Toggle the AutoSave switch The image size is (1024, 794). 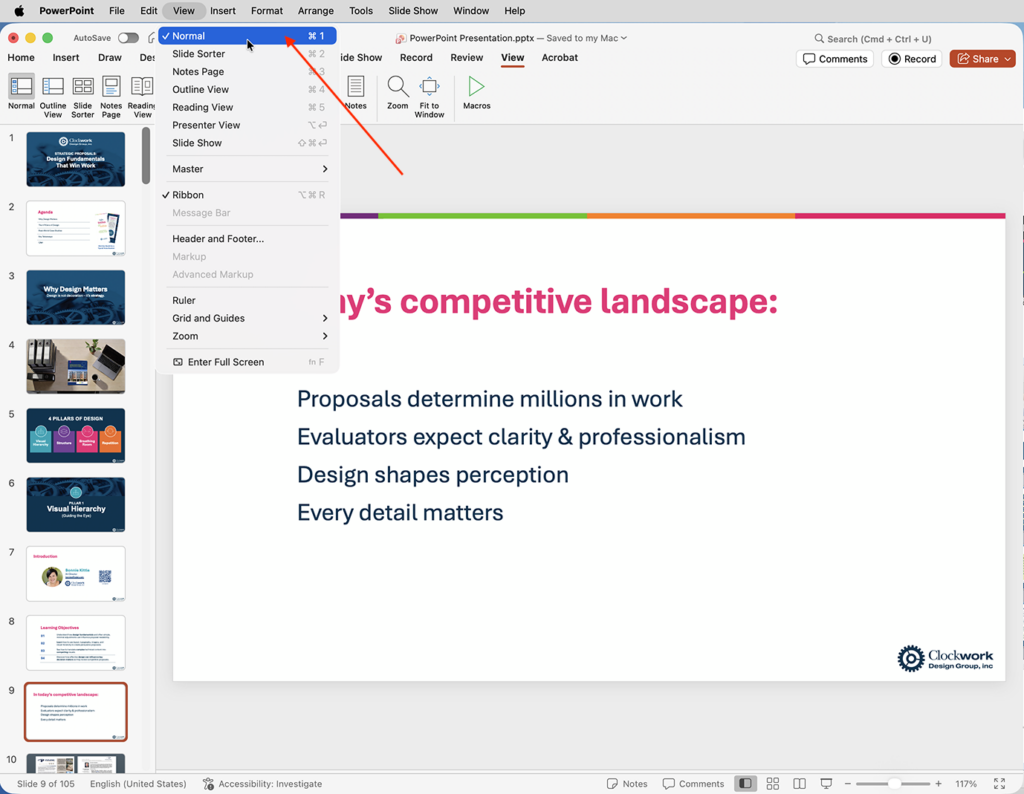128,38
